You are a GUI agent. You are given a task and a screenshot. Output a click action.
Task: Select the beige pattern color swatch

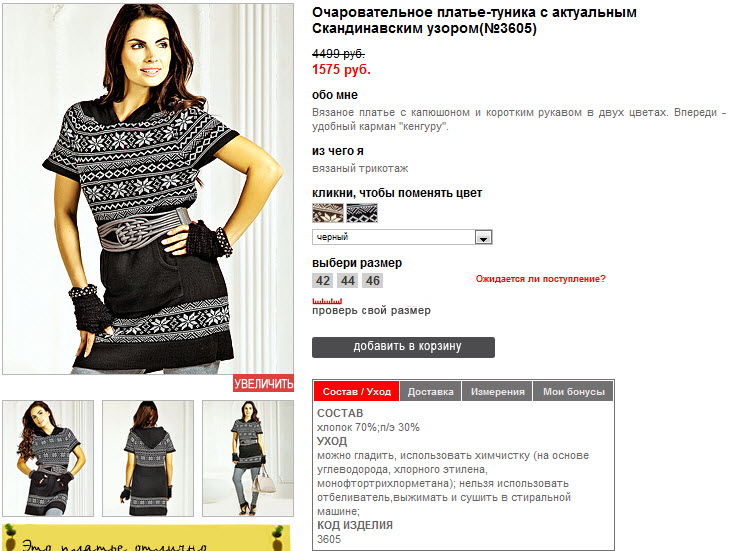(x=328, y=213)
